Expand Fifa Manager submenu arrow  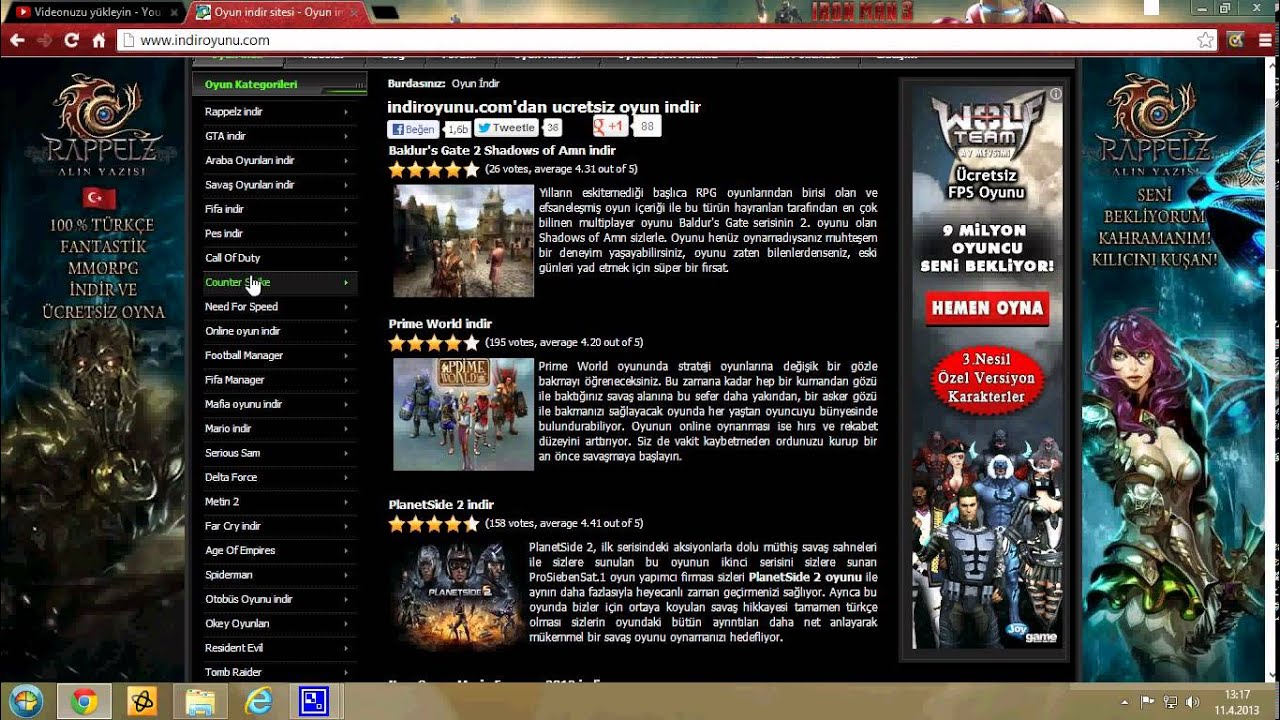point(346,380)
